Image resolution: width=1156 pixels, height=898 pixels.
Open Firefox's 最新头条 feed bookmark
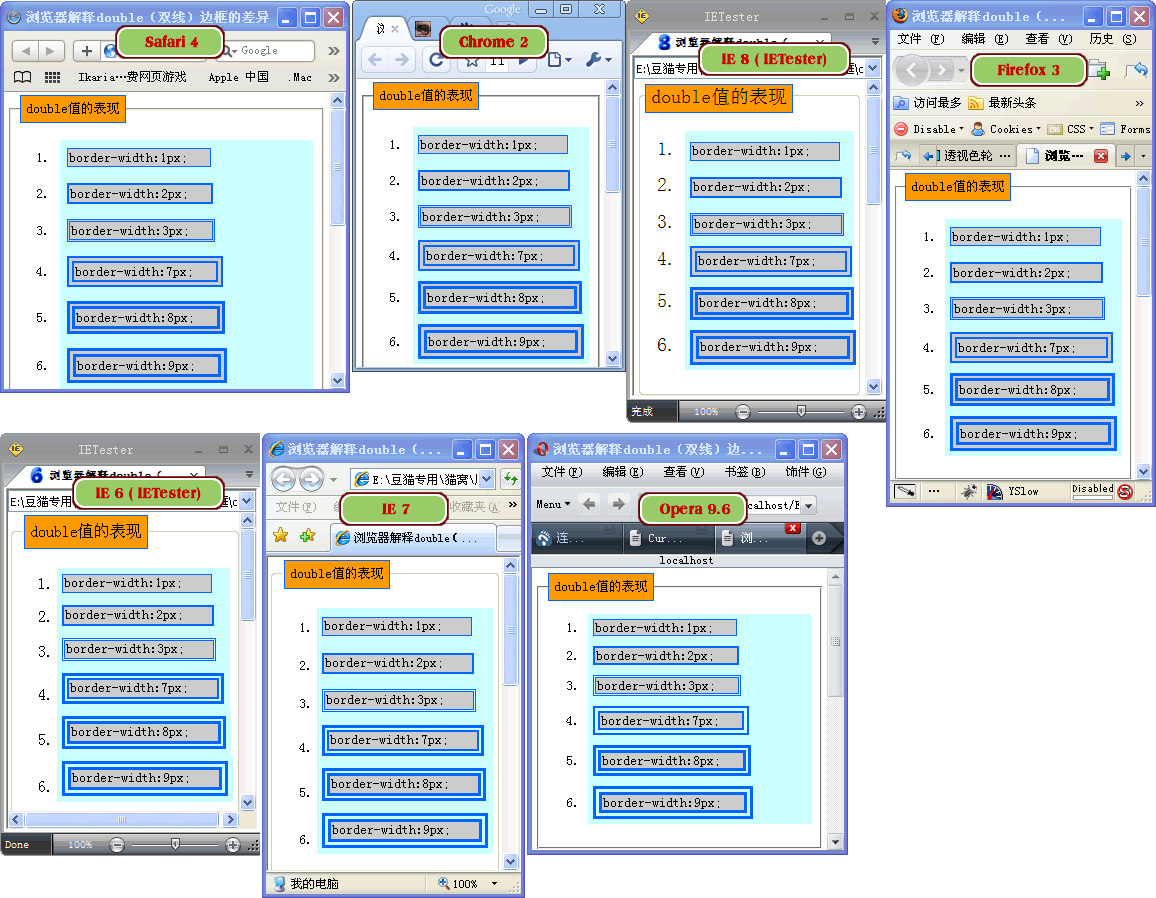point(1003,103)
